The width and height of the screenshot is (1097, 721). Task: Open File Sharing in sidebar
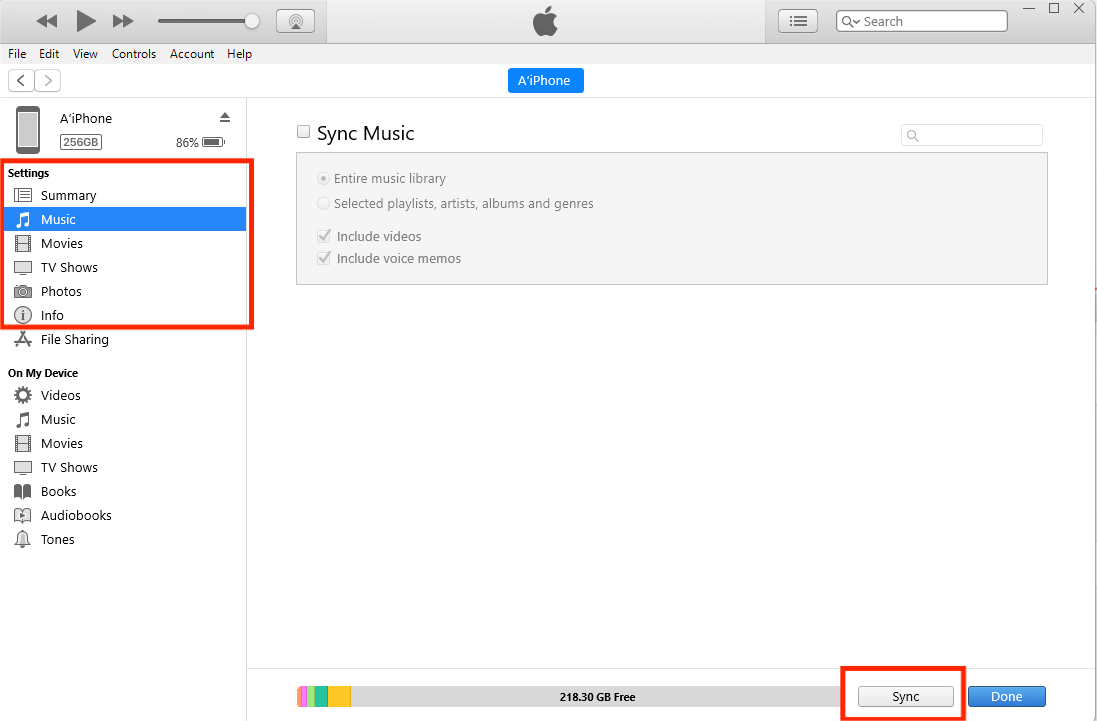tap(125, 339)
